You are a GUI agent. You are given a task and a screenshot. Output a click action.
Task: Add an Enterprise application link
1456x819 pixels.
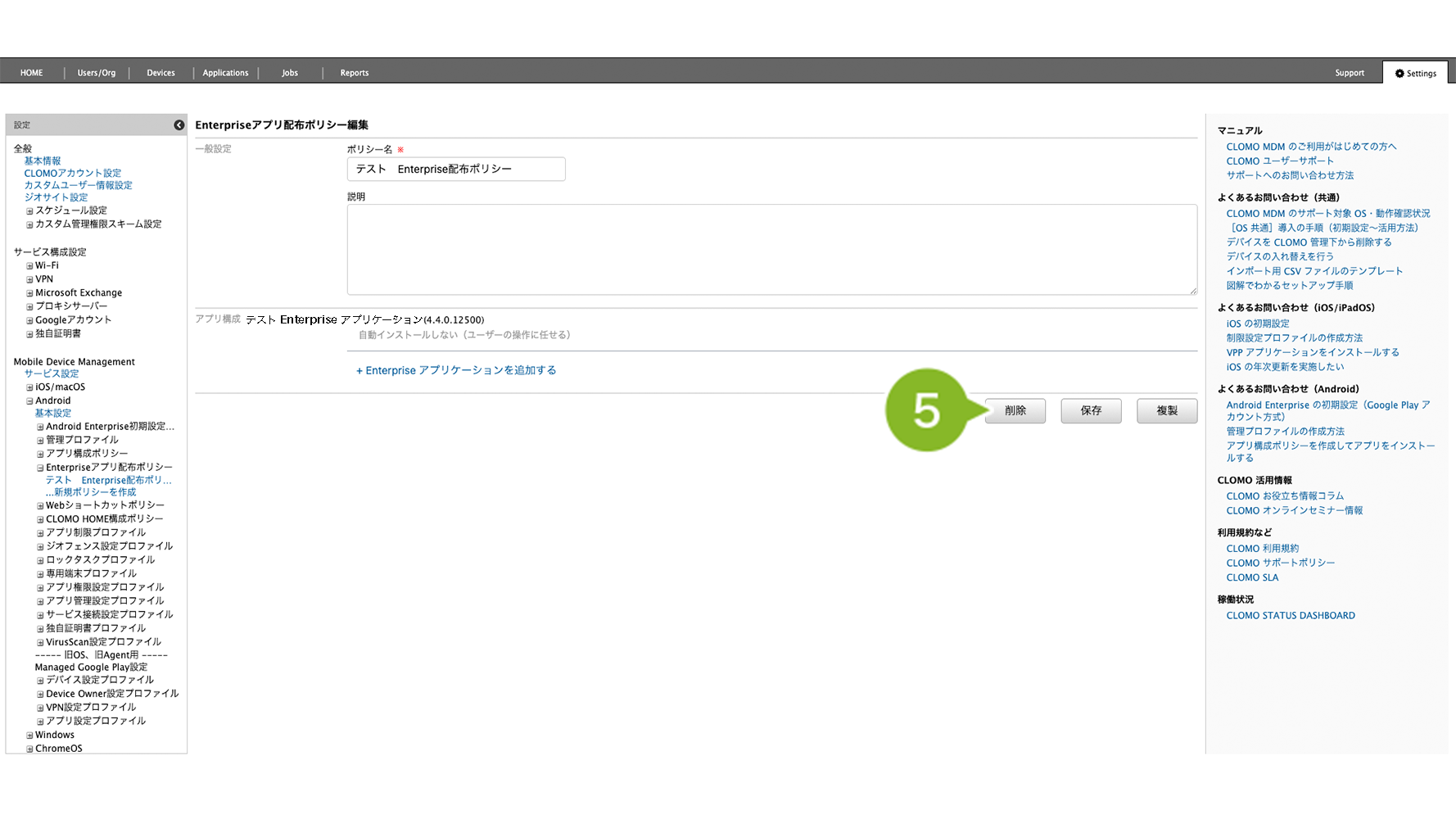point(456,370)
